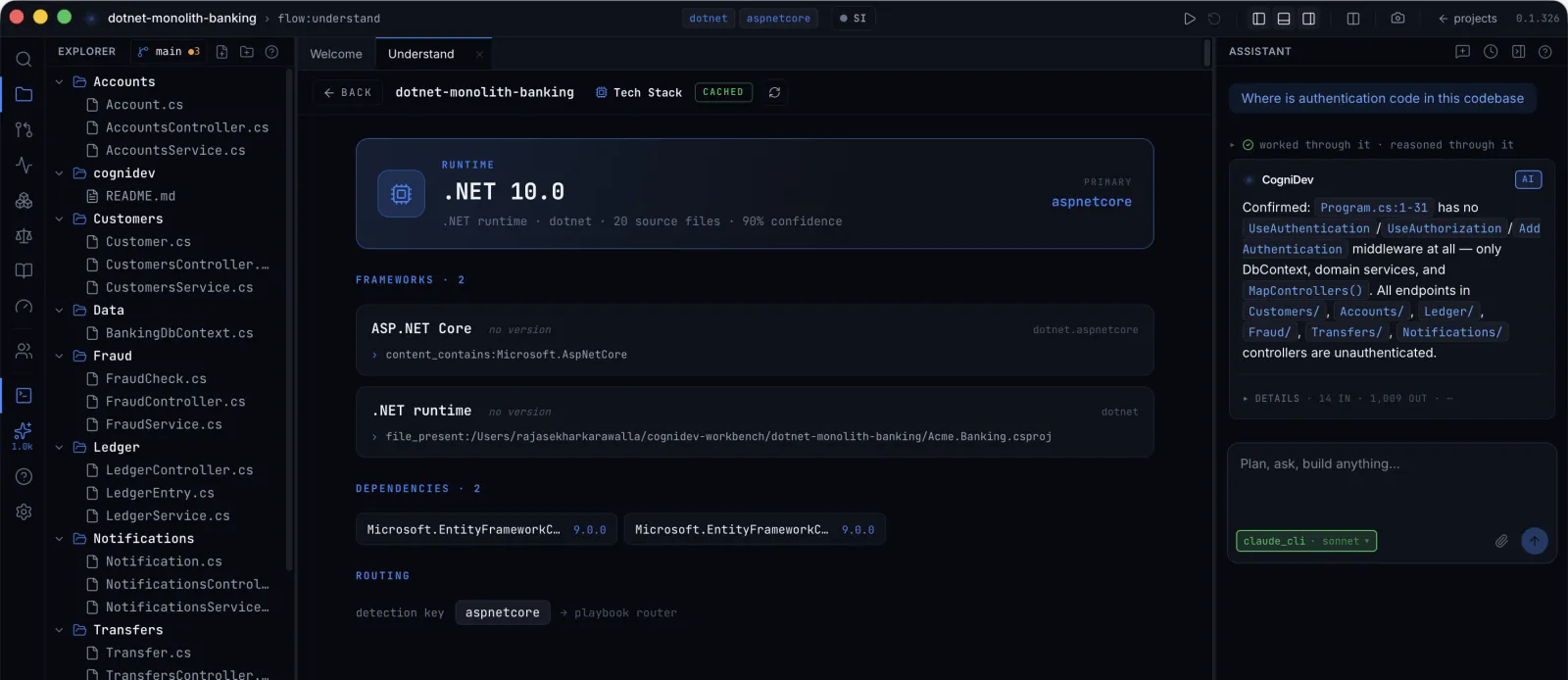Collapse the Notifications folder
This screenshot has width=1568, height=680.
[59, 539]
